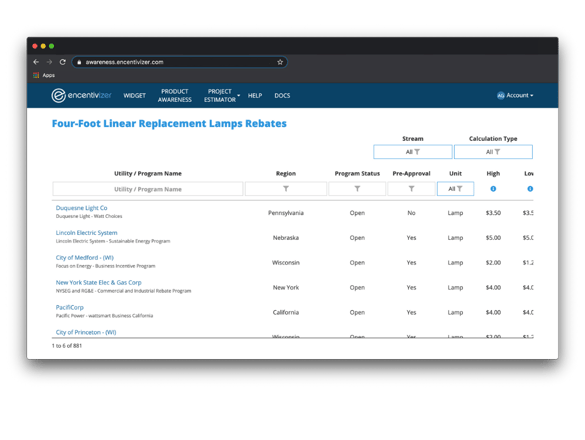Viewport: 585px width, 440px height.
Task: Click the '1 to 6 of 881' row count
Action: 67,346
